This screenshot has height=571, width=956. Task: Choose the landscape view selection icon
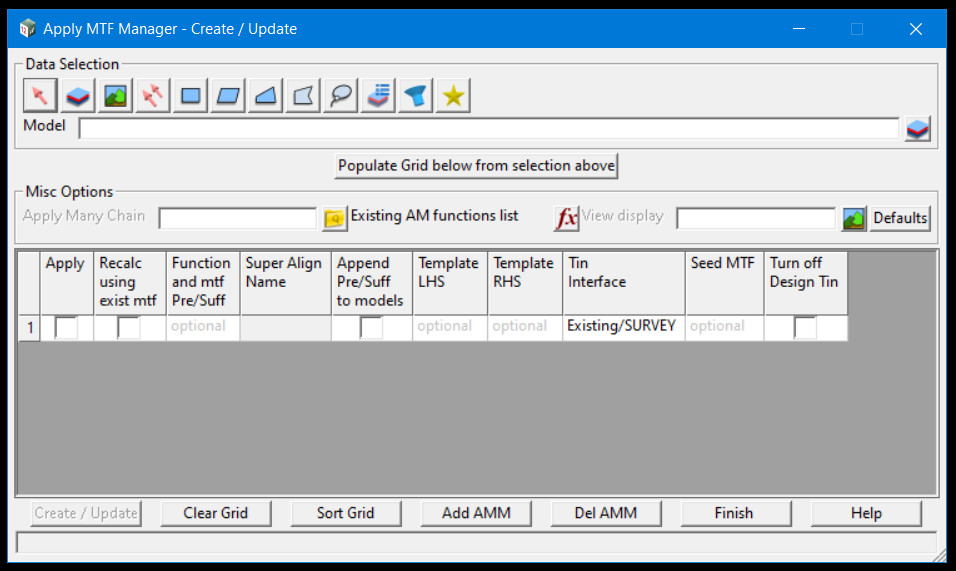point(117,96)
